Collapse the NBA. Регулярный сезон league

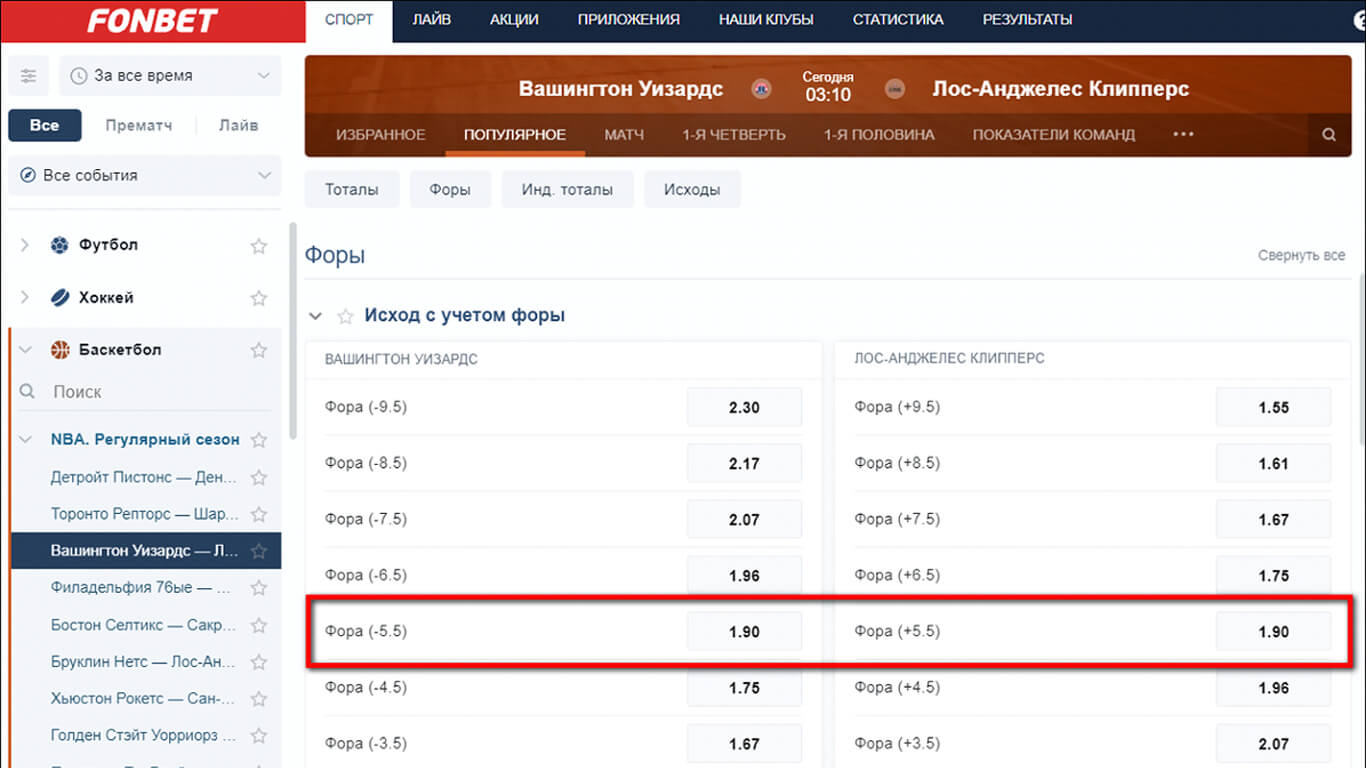pos(26,440)
